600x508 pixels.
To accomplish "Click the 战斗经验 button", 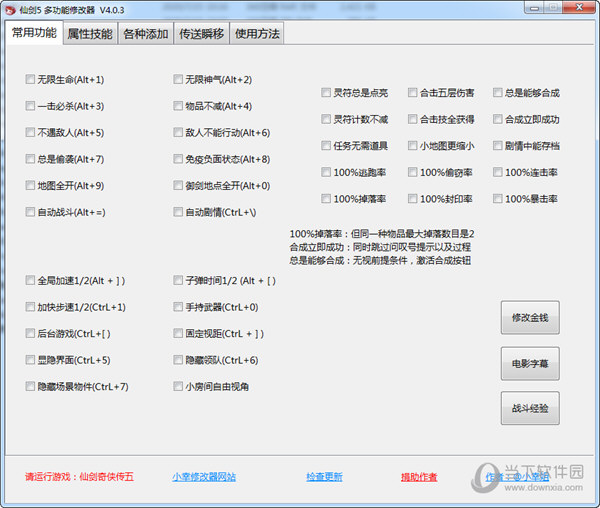I will click(530, 408).
